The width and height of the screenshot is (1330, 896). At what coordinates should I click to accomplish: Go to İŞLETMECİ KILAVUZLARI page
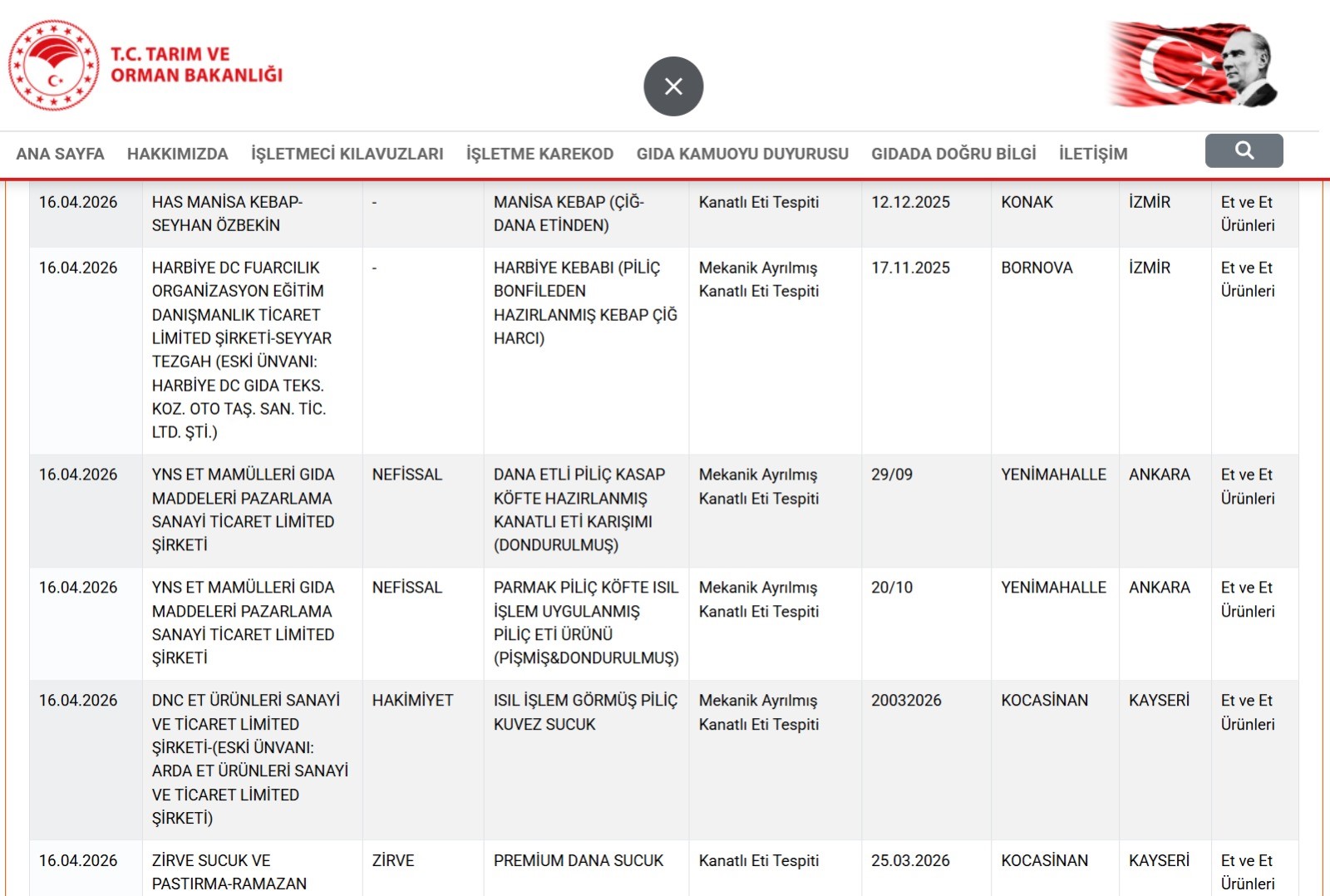tap(347, 154)
